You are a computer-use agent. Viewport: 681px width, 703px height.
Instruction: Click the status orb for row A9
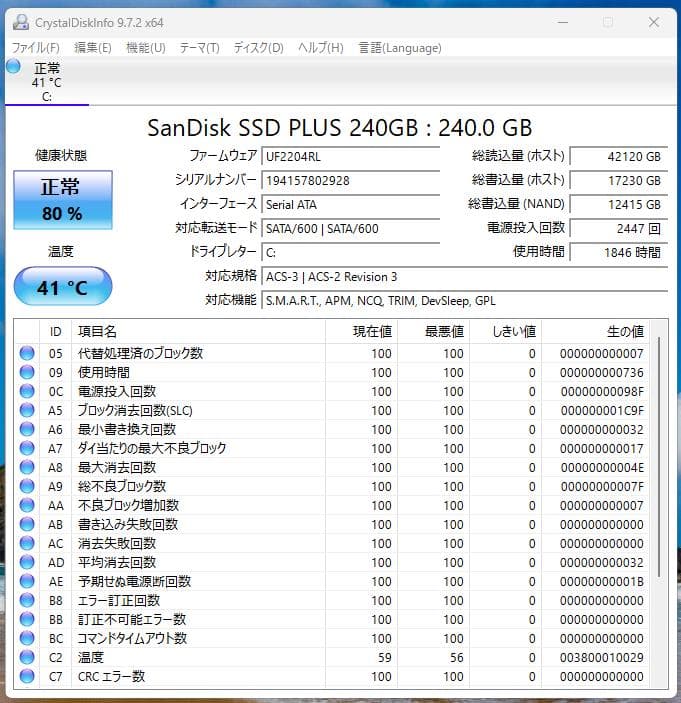coord(27,486)
